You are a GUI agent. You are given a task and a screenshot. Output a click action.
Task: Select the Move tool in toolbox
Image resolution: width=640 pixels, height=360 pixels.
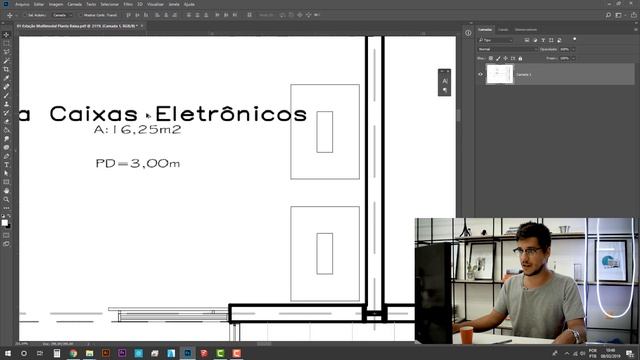tap(6, 35)
